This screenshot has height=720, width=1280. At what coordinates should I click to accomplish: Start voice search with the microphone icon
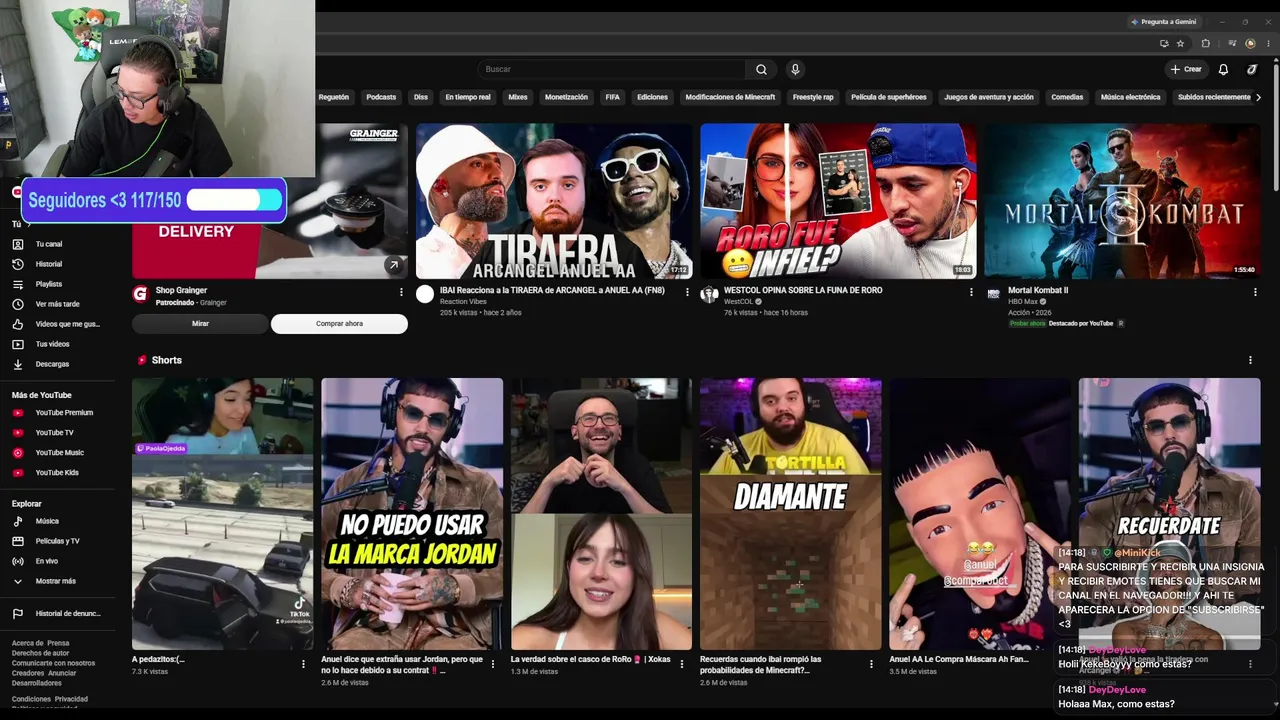pyautogui.click(x=795, y=69)
